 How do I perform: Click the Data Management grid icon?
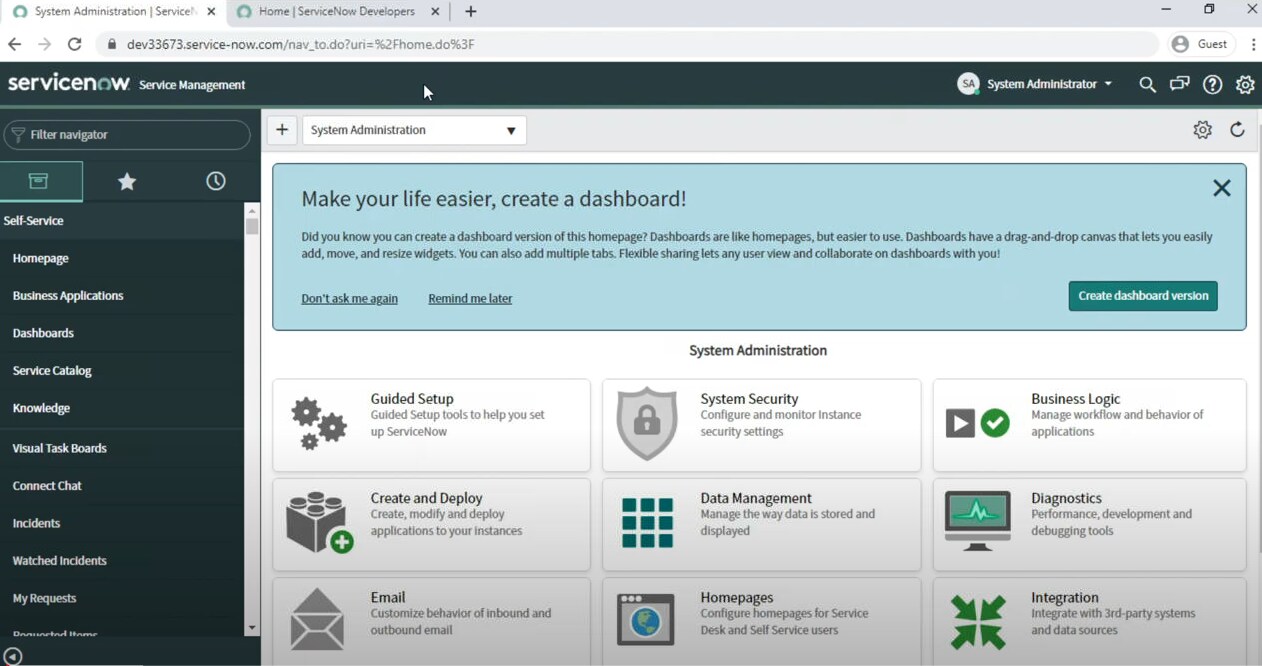[x=647, y=521]
